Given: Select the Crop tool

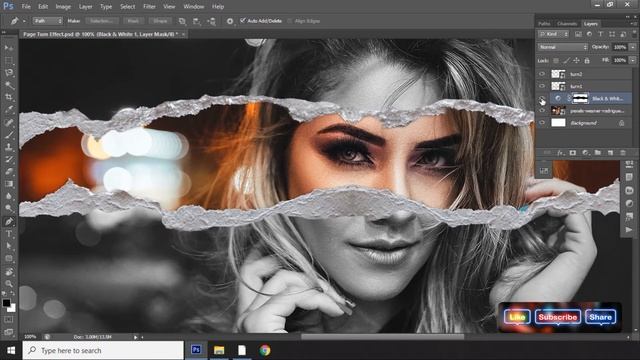Looking at the screenshot, I should pos(9,97).
